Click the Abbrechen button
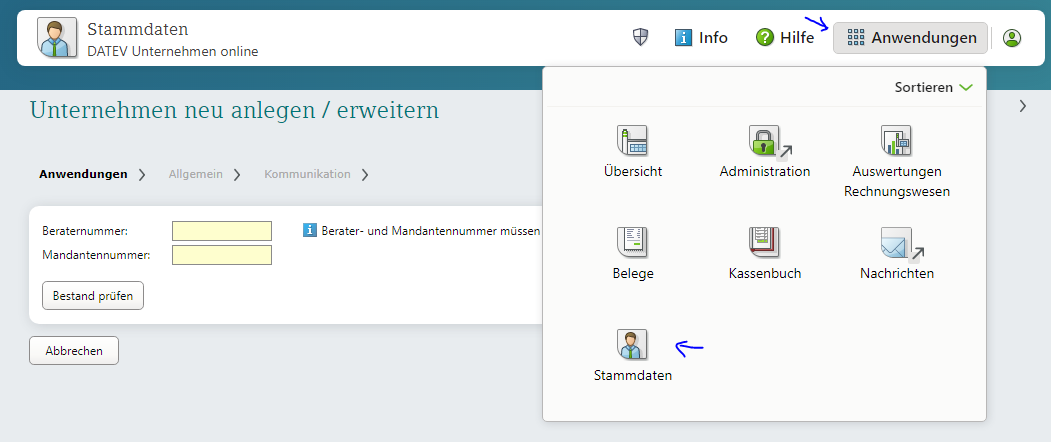Screen dimensions: 1051x442 click(x=74, y=351)
